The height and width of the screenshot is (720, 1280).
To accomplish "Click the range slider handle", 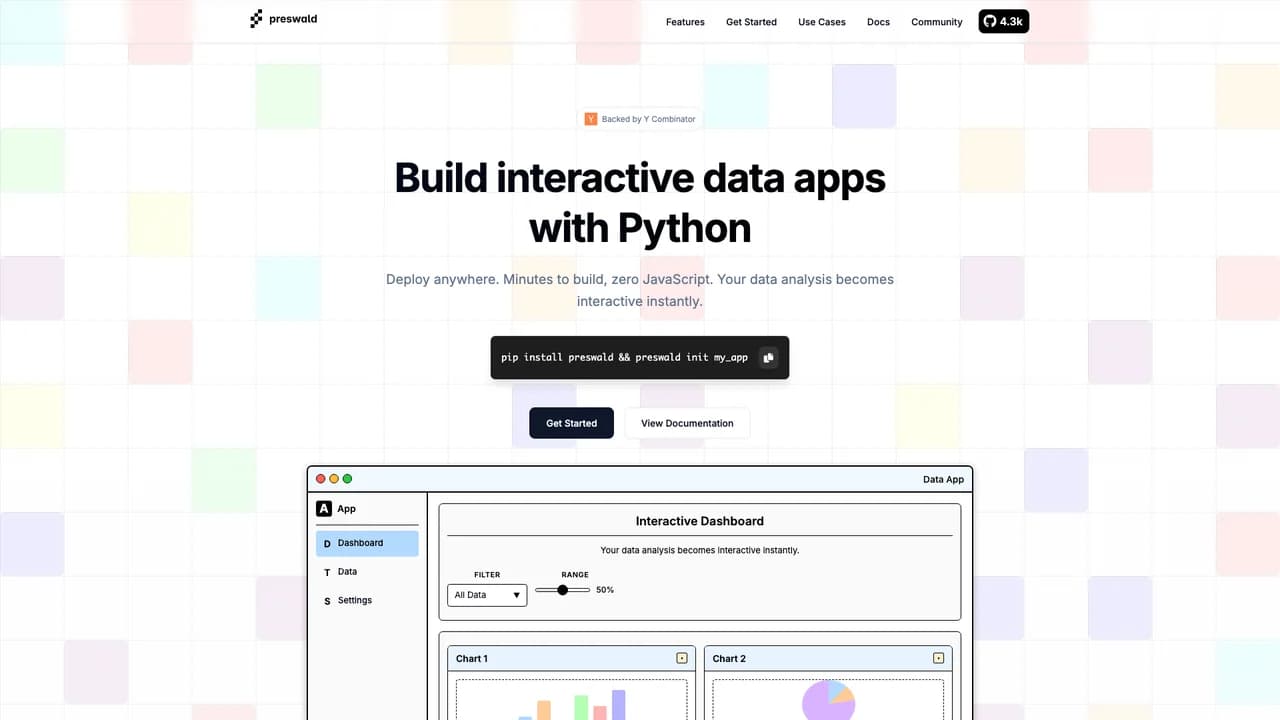I will (562, 590).
